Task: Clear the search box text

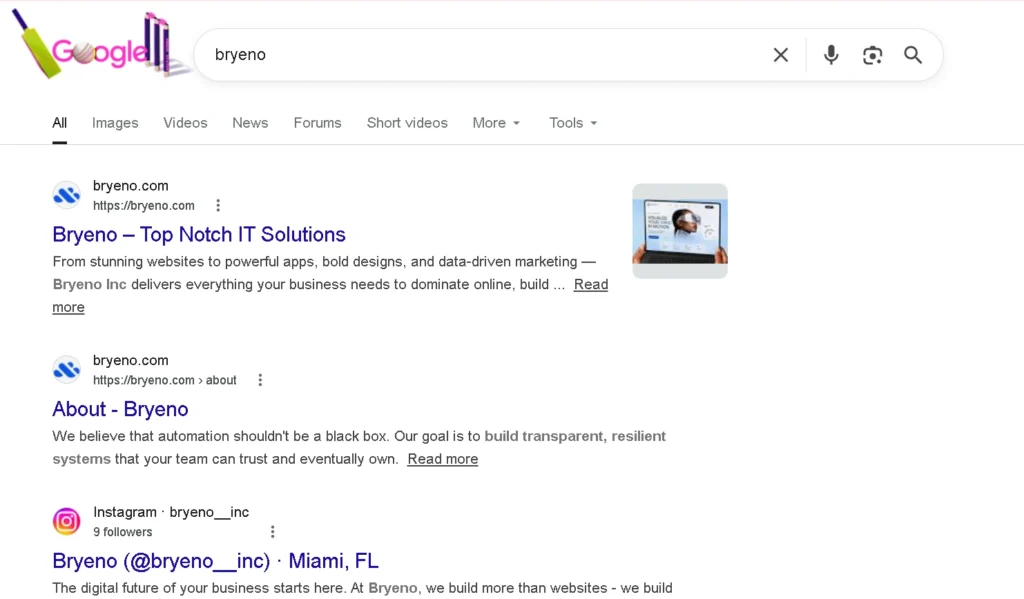Action: coord(780,55)
